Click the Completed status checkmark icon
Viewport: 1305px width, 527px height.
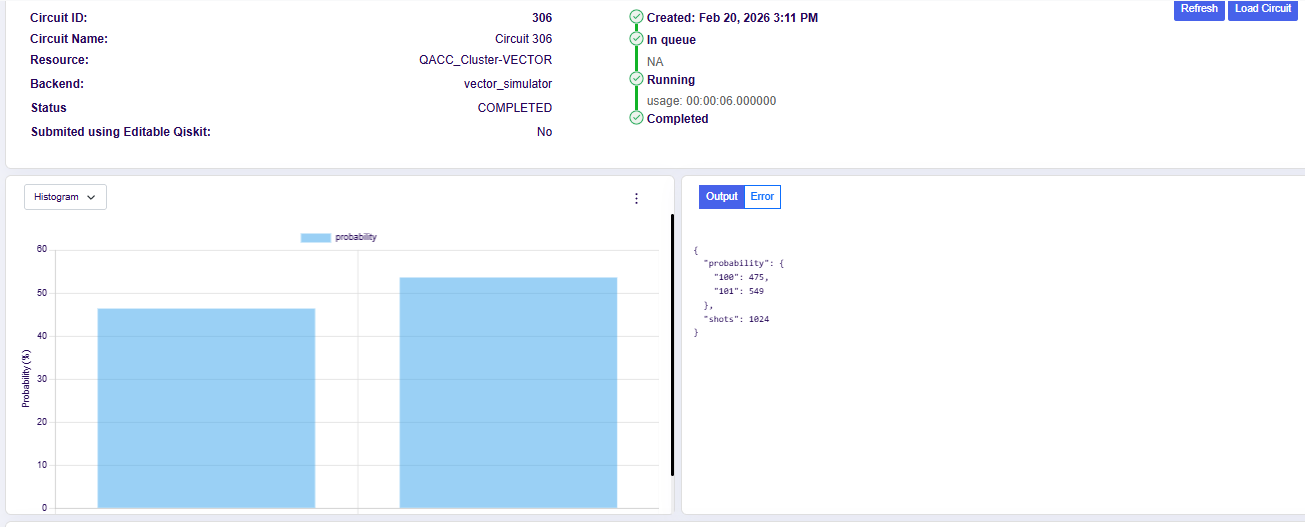636,118
